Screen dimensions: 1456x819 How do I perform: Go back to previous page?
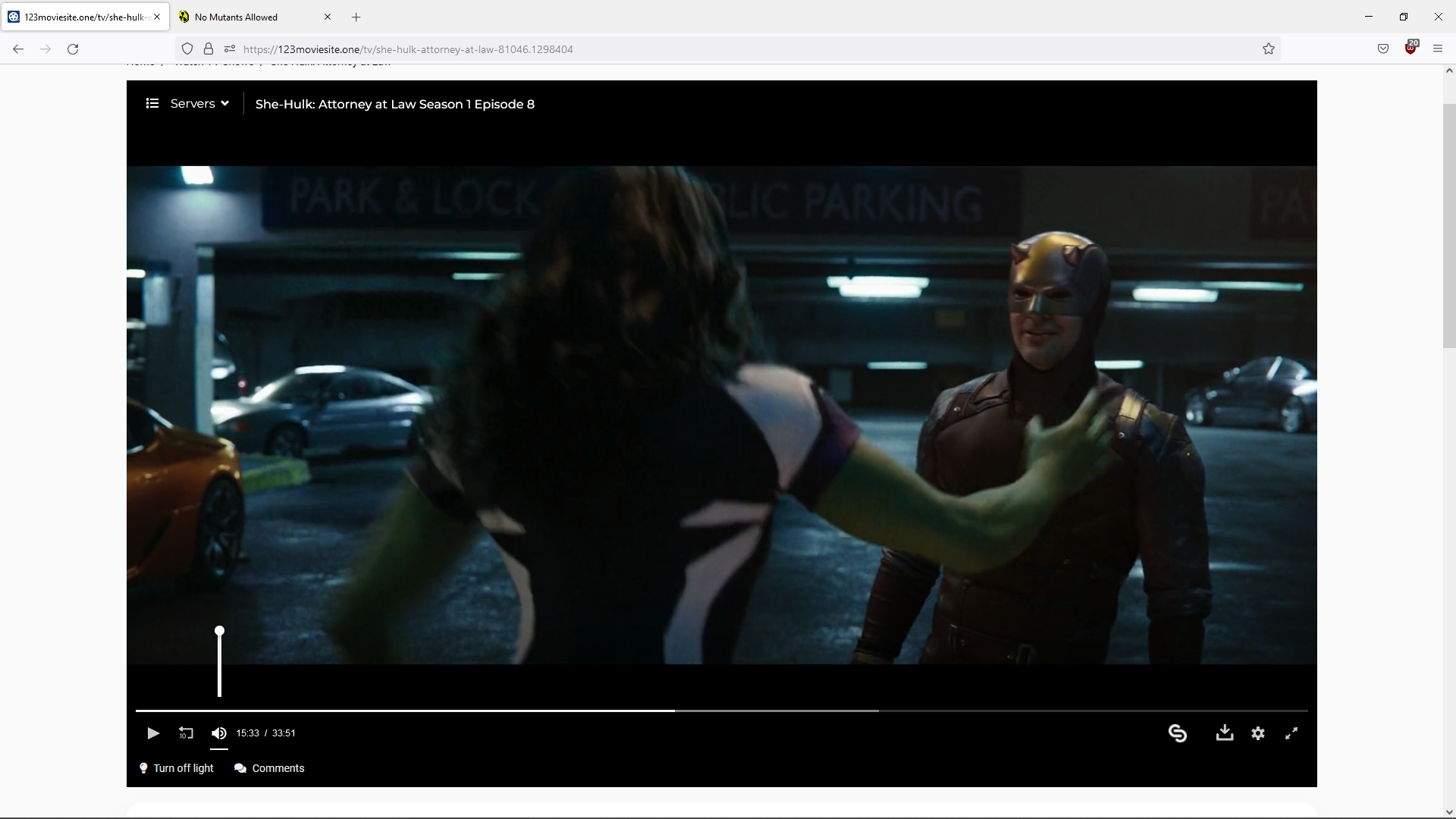click(18, 49)
